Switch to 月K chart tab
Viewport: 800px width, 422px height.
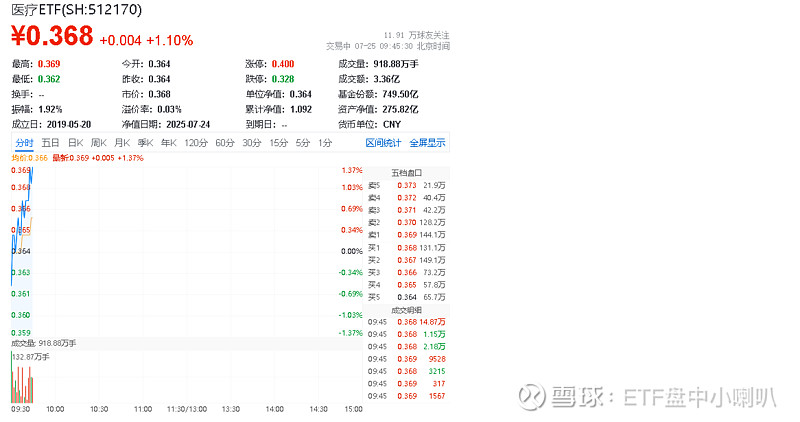pos(122,143)
